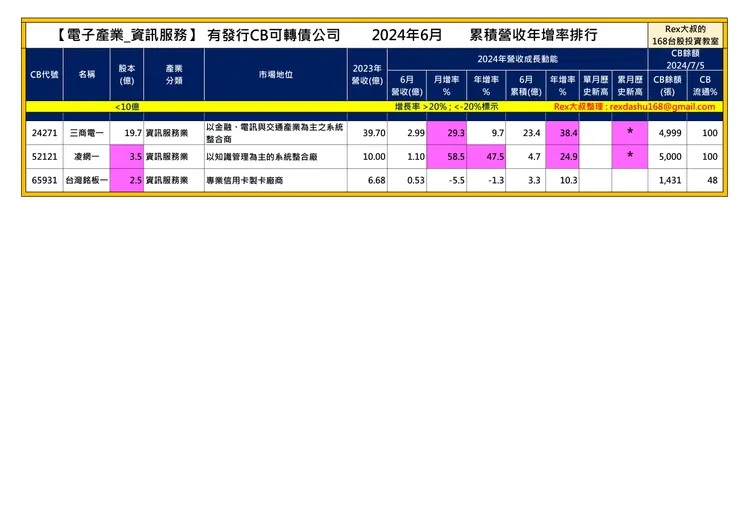This screenshot has width=740, height=523.
Task: Select 資訊服務業 in the 三商電一 row
Action: click(167, 133)
